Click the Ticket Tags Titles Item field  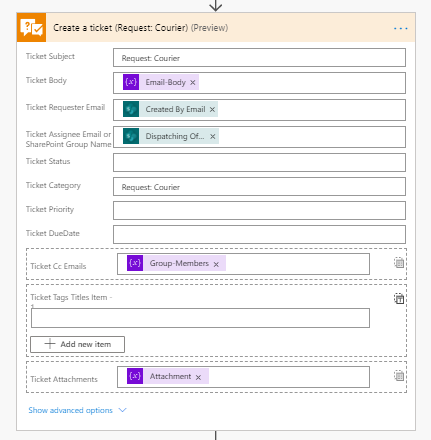point(200,318)
